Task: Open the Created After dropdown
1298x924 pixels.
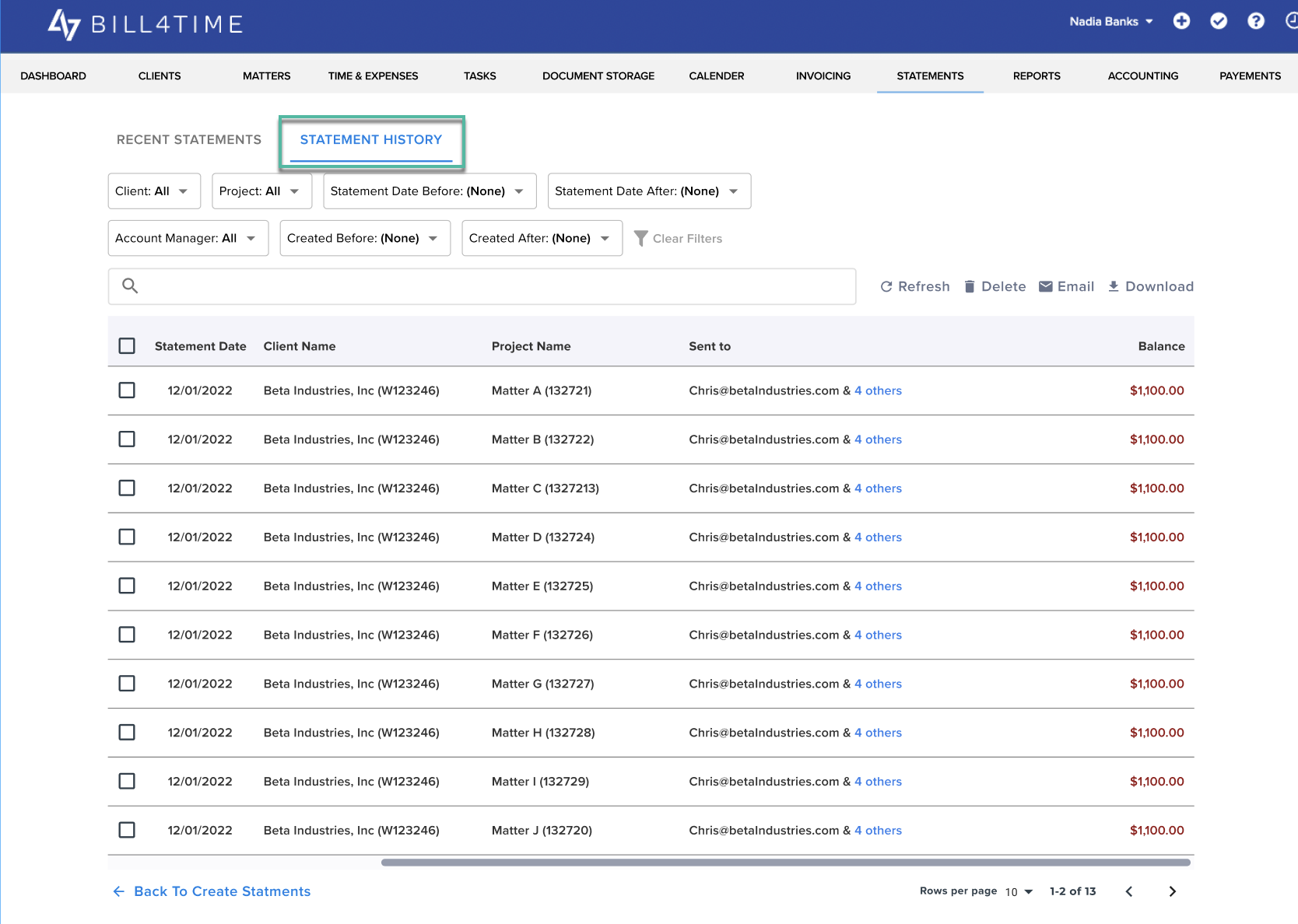Action: (542, 238)
